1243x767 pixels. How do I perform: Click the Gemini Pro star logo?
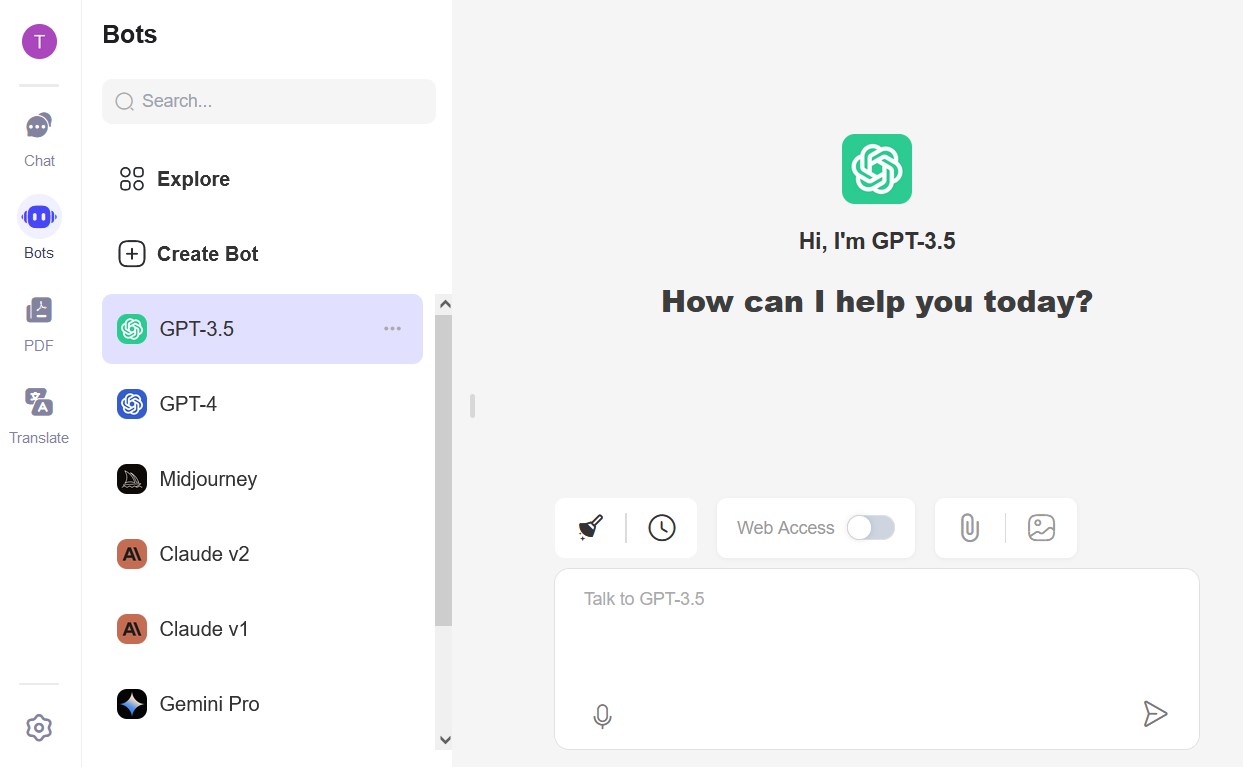[132, 704]
